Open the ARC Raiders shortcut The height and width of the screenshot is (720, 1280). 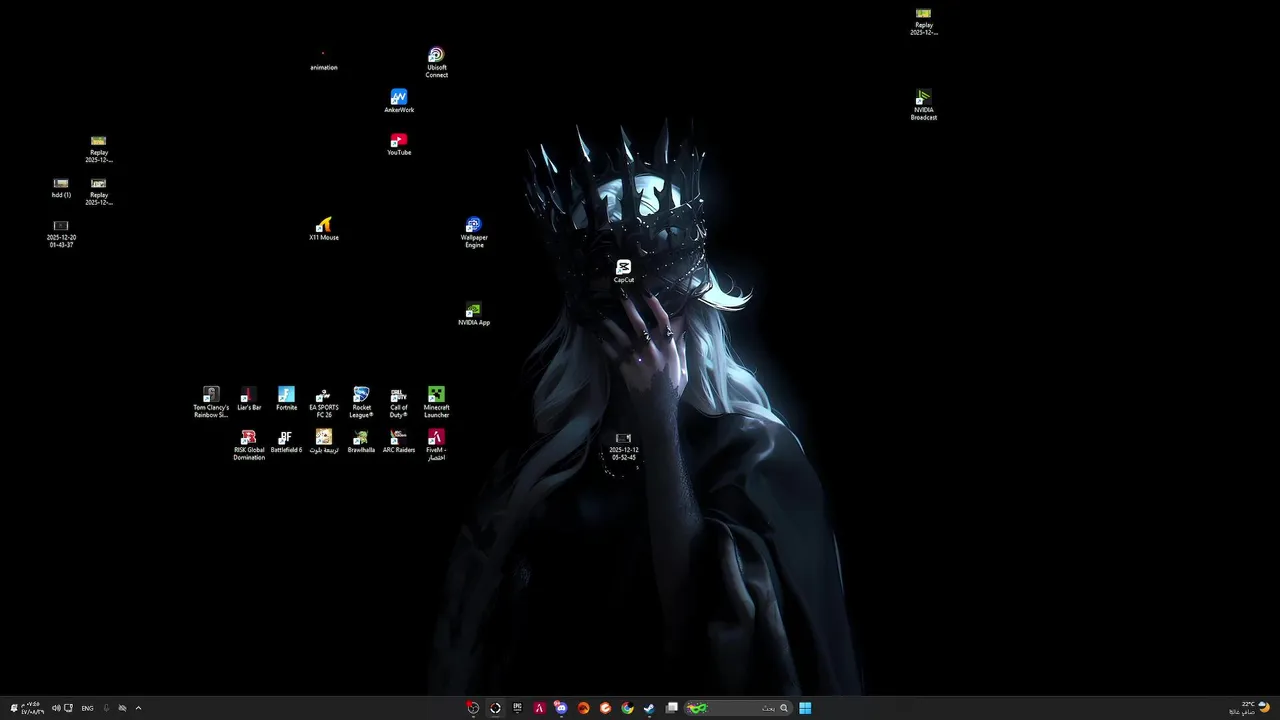[399, 442]
